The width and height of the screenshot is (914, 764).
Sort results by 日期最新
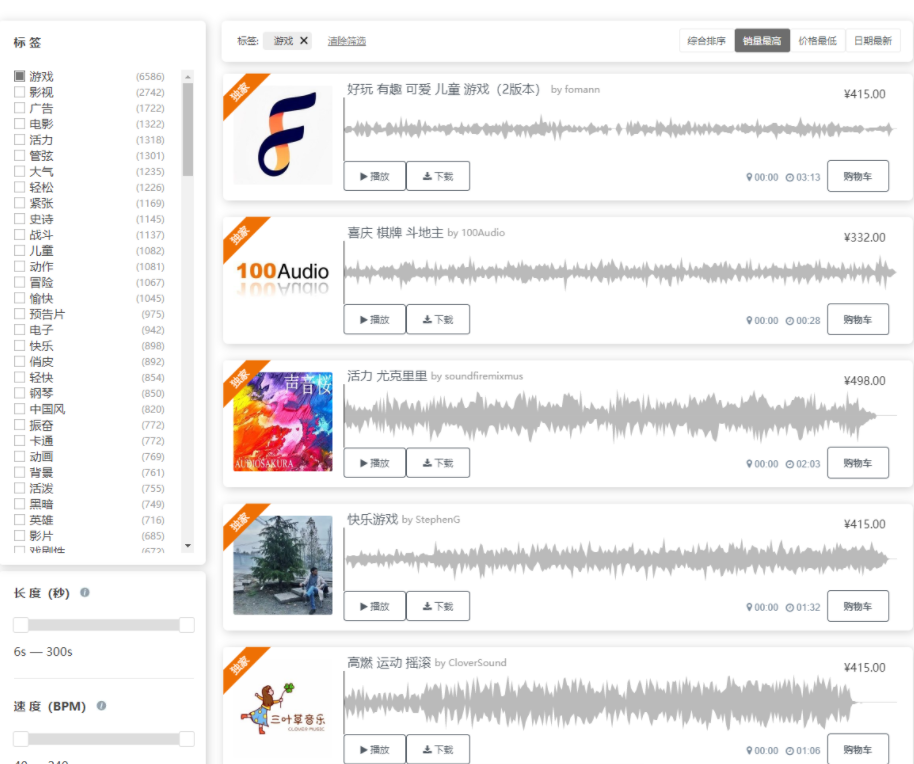[873, 41]
